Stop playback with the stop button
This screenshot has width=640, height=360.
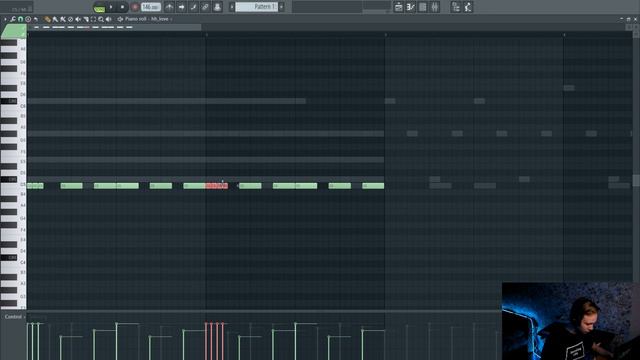point(122,7)
